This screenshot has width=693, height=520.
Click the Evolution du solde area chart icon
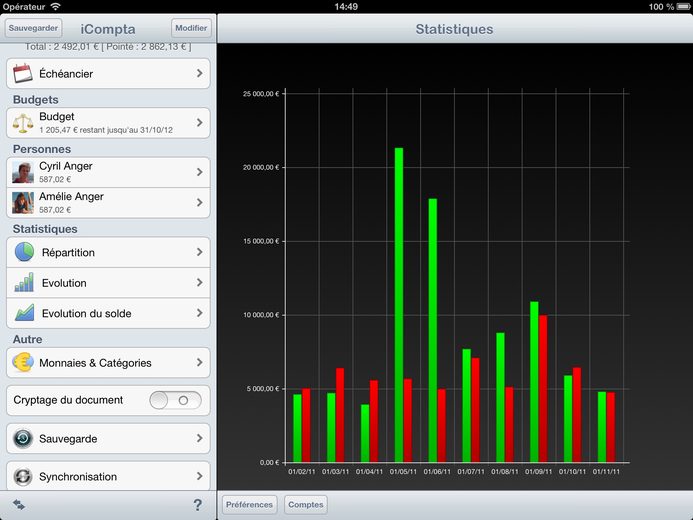[24, 313]
